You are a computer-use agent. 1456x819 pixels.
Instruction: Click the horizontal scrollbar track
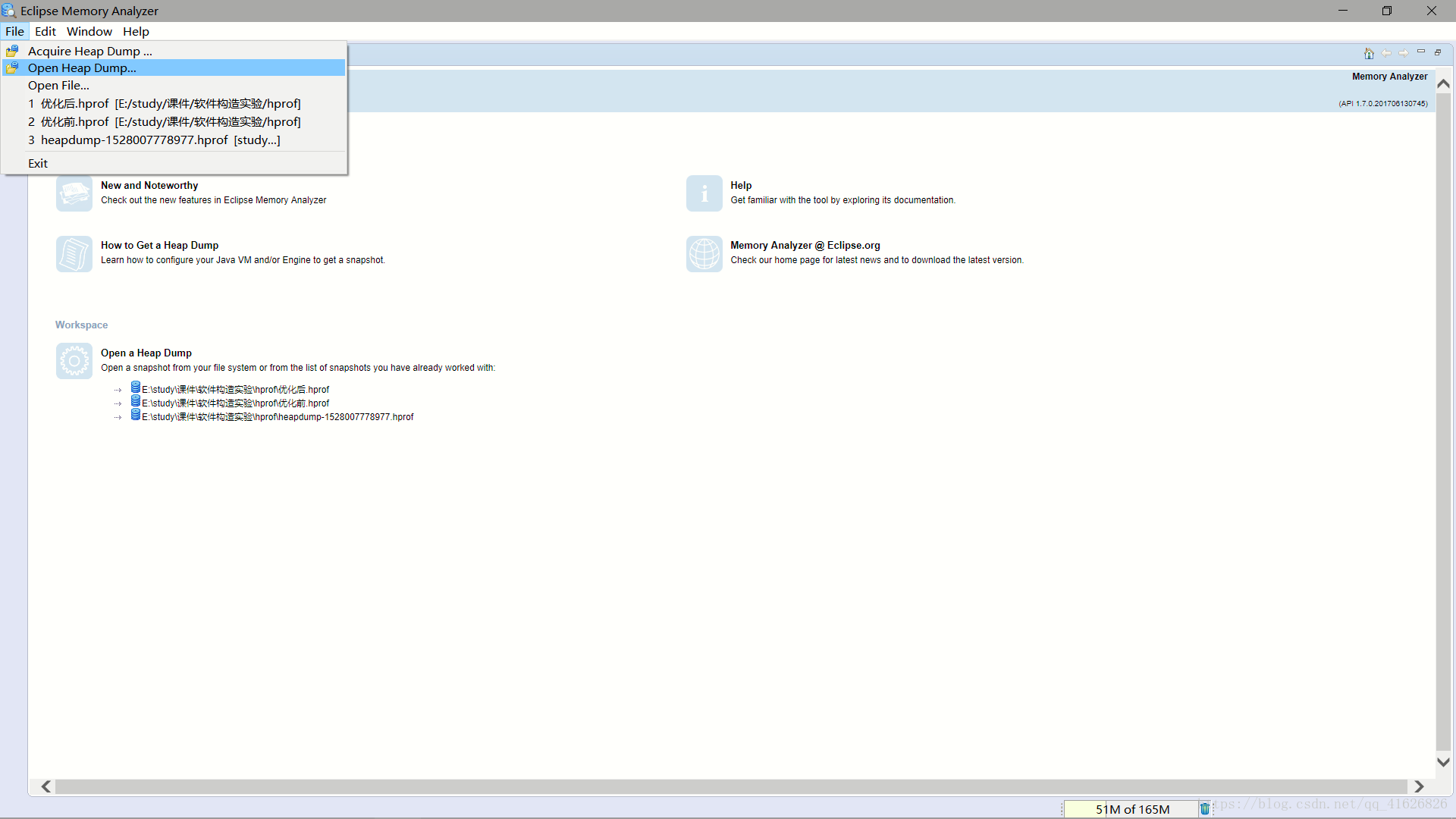click(732, 786)
